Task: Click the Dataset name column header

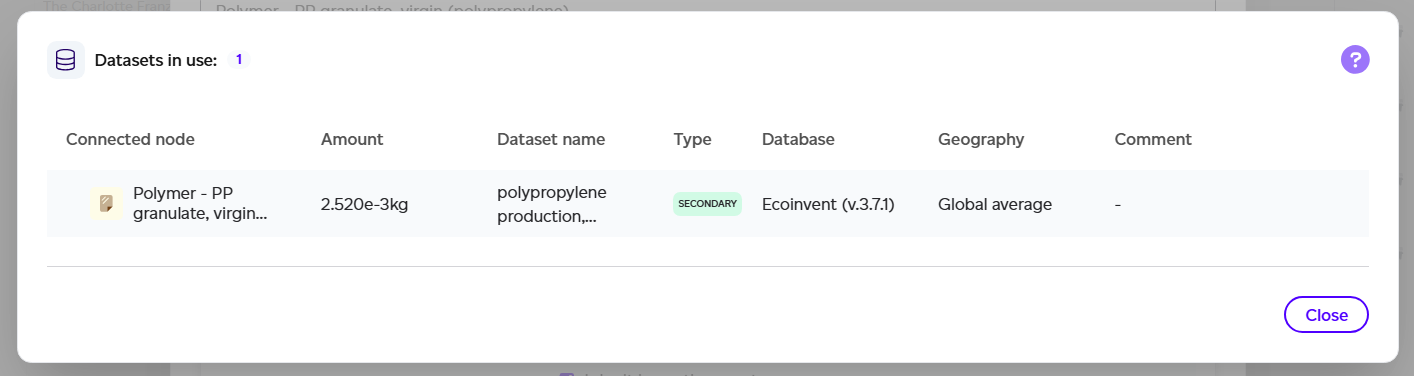Action: [551, 139]
